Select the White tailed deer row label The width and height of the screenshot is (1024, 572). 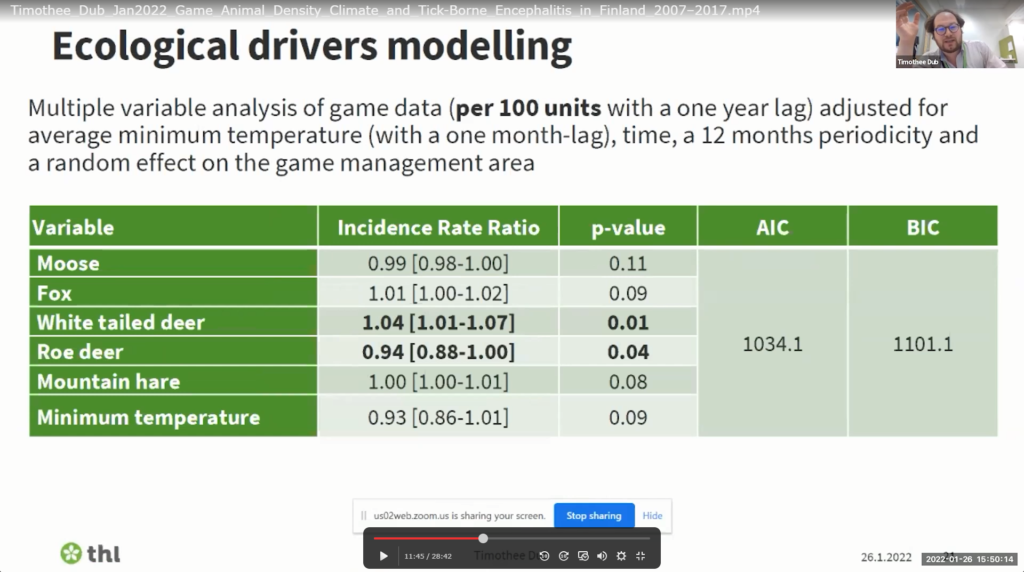(x=121, y=323)
